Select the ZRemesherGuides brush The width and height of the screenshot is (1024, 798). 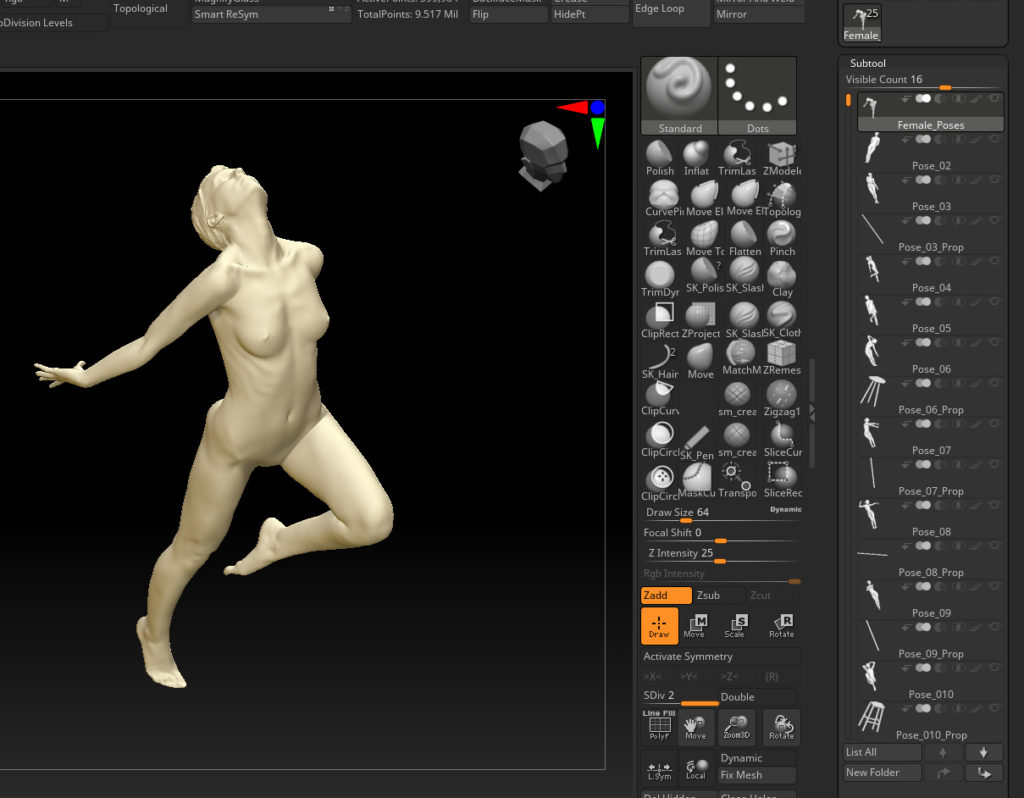coord(781,358)
